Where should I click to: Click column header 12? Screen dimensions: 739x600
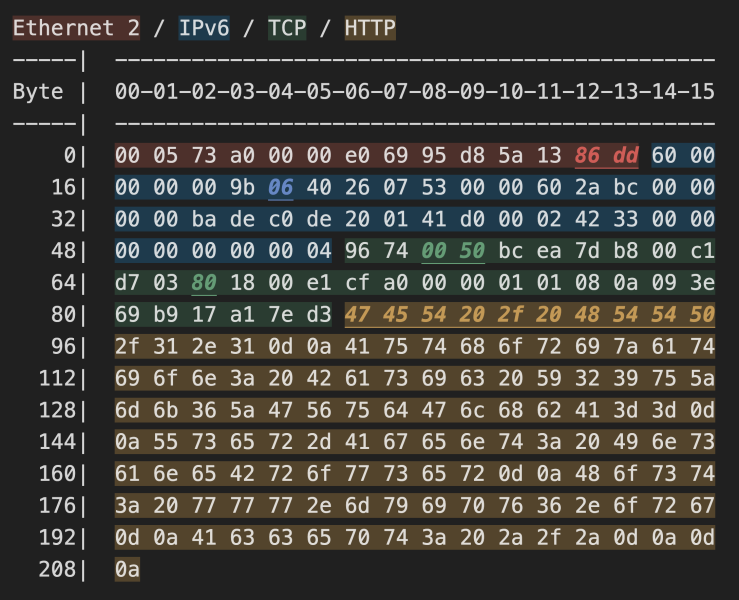587,91
